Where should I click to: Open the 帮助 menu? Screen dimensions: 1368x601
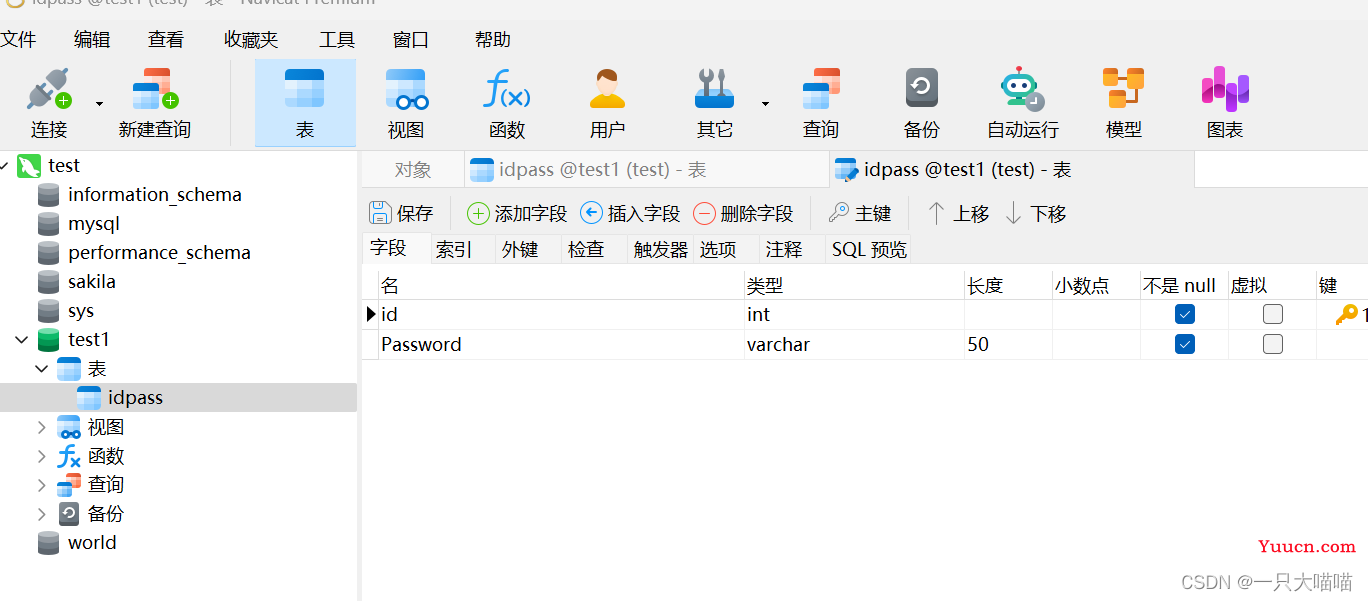(493, 39)
